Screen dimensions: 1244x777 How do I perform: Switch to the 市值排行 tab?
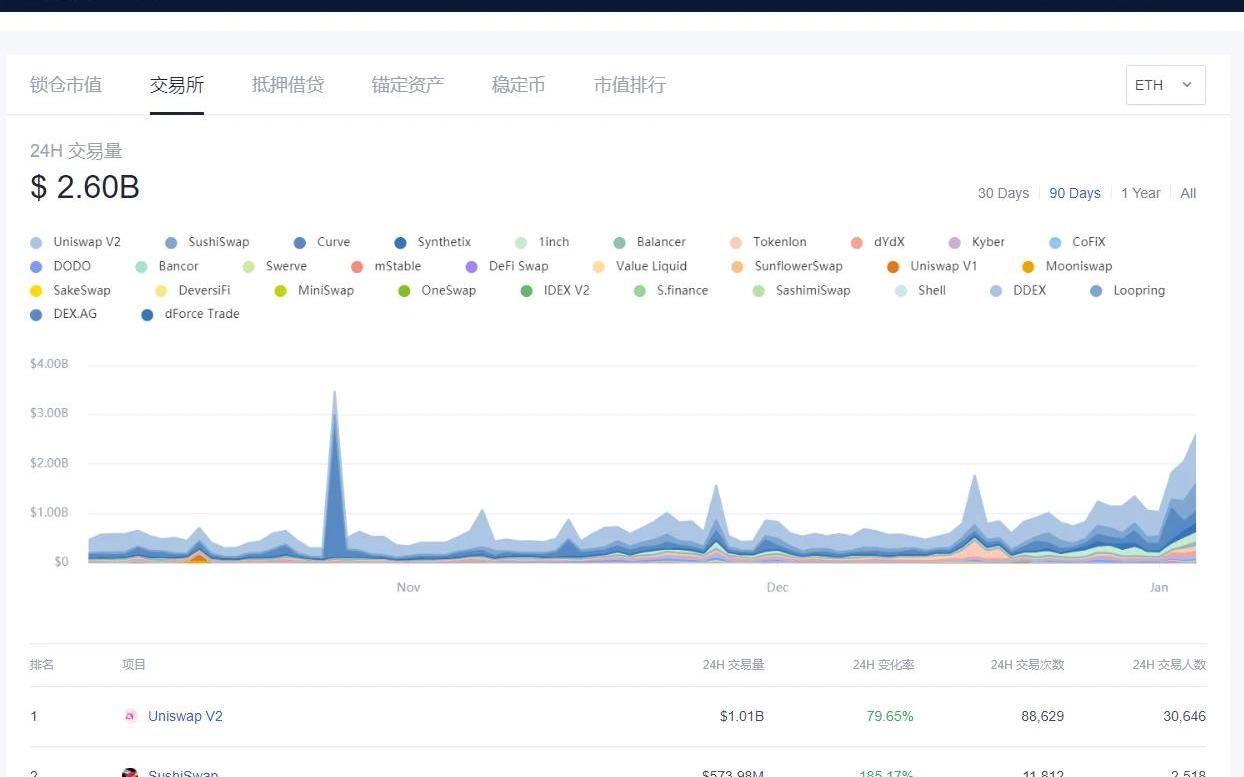[x=629, y=85]
